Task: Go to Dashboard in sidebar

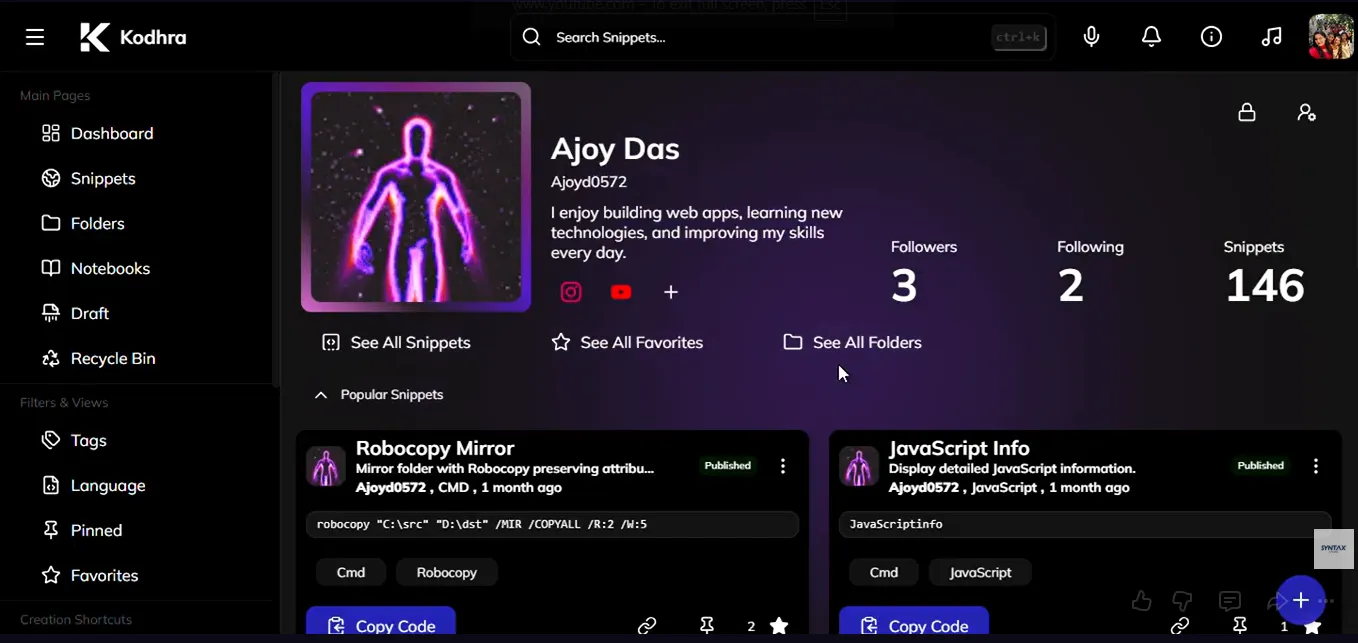Action: 97,134
